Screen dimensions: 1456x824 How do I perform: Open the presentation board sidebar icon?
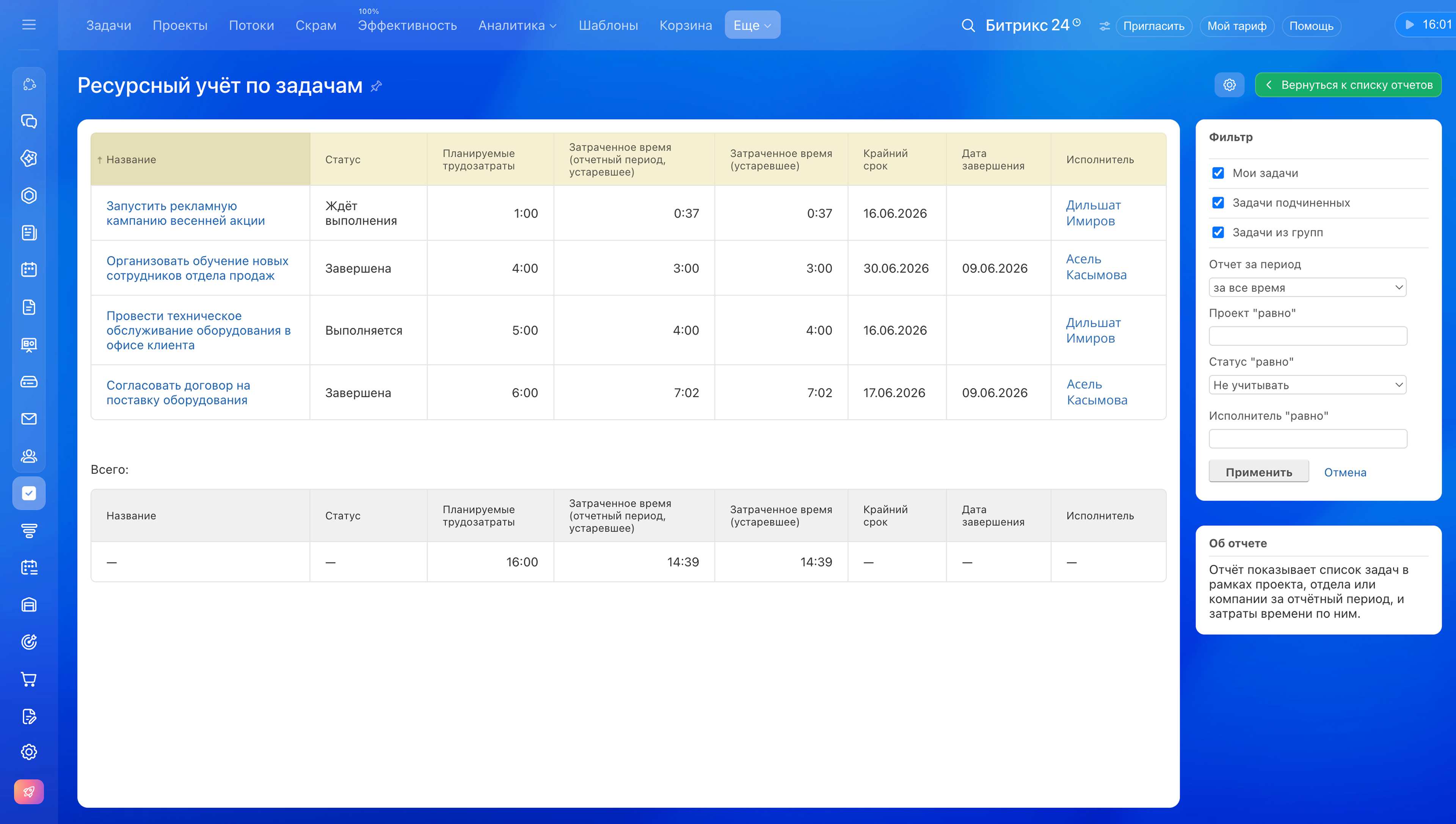[29, 344]
